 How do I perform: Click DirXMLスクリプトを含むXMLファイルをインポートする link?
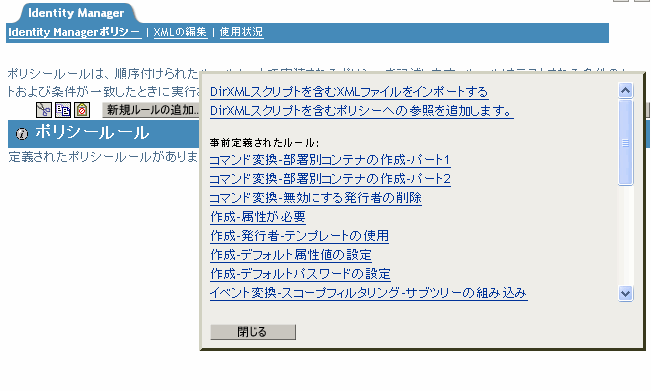click(x=349, y=92)
